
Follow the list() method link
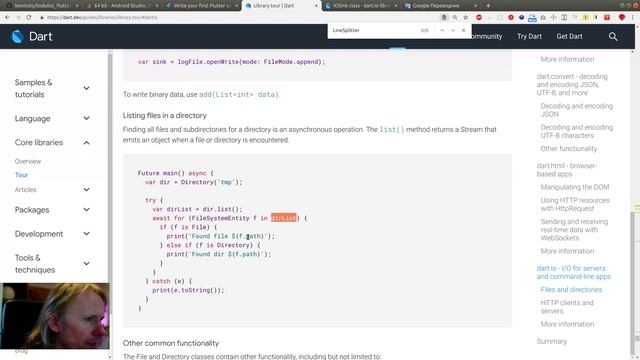pos(392,129)
